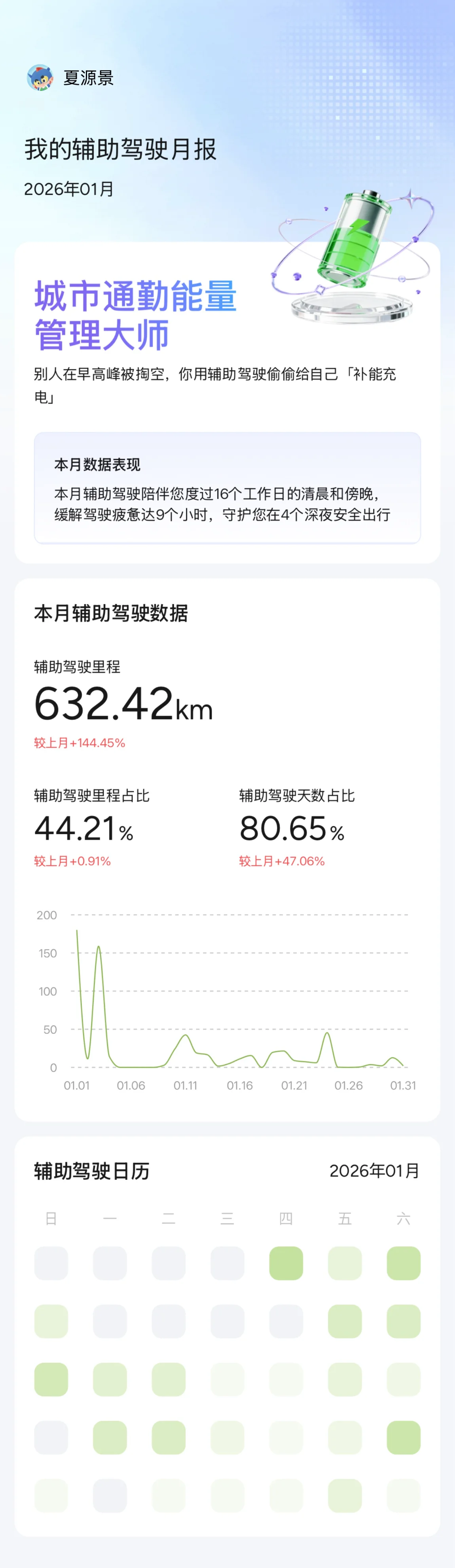The height and width of the screenshot is (1568, 455).
Task: Select the first-row Saturday calendar cell
Action: [403, 1263]
